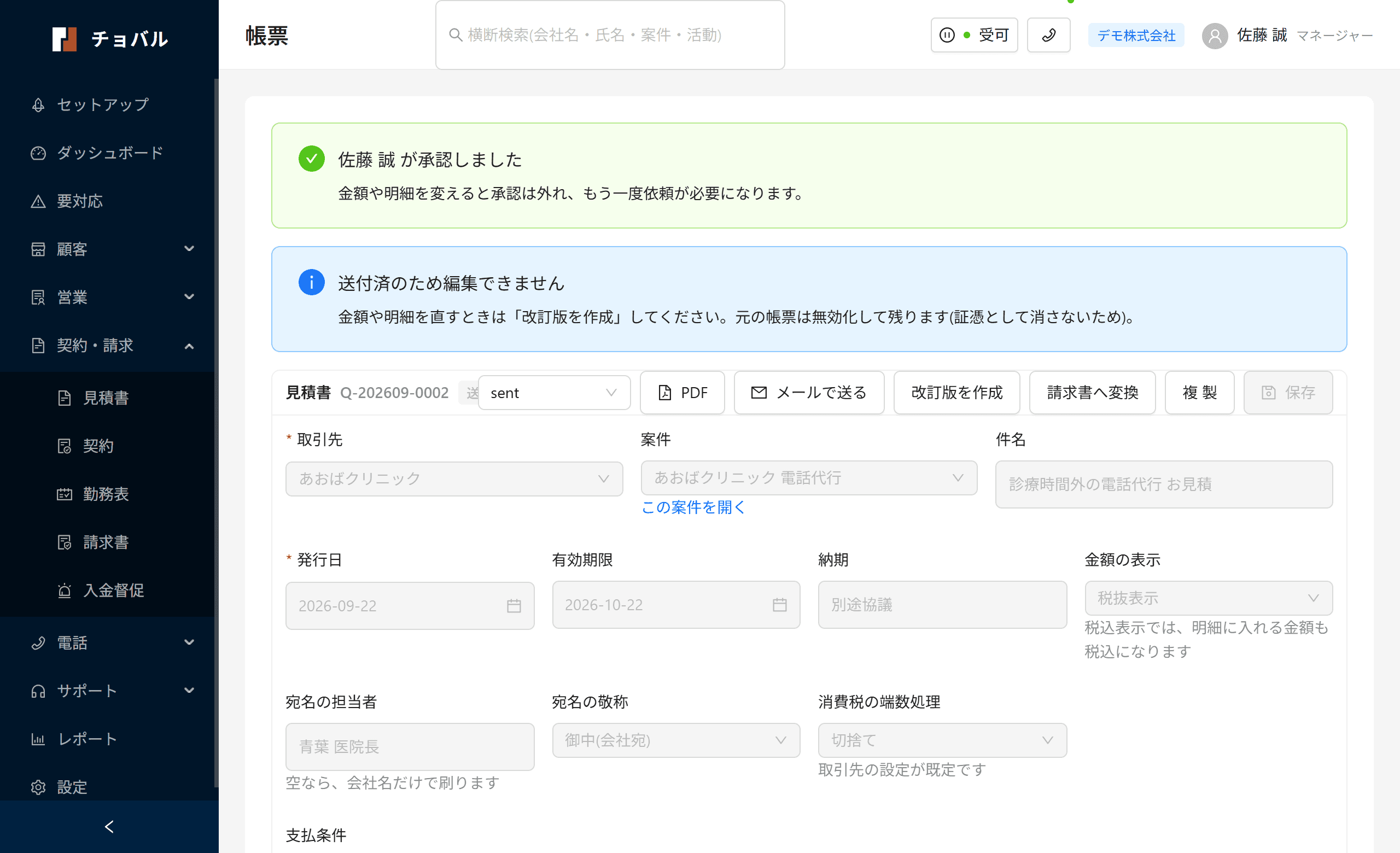
Task: Go to 要対応 in the sidebar
Action: point(108,202)
